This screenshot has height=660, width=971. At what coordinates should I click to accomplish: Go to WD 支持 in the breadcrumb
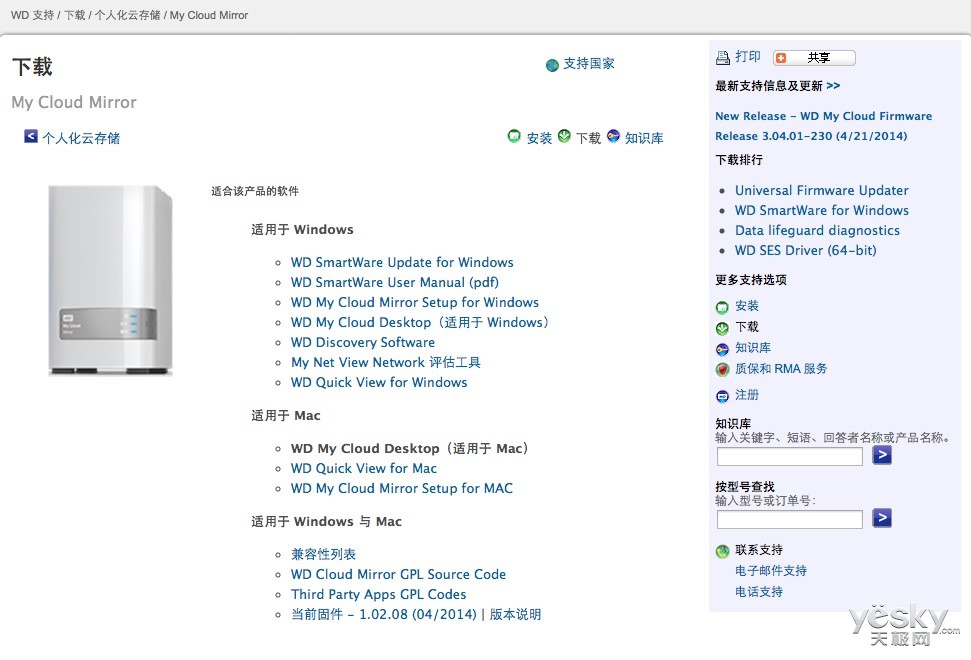pos(32,15)
